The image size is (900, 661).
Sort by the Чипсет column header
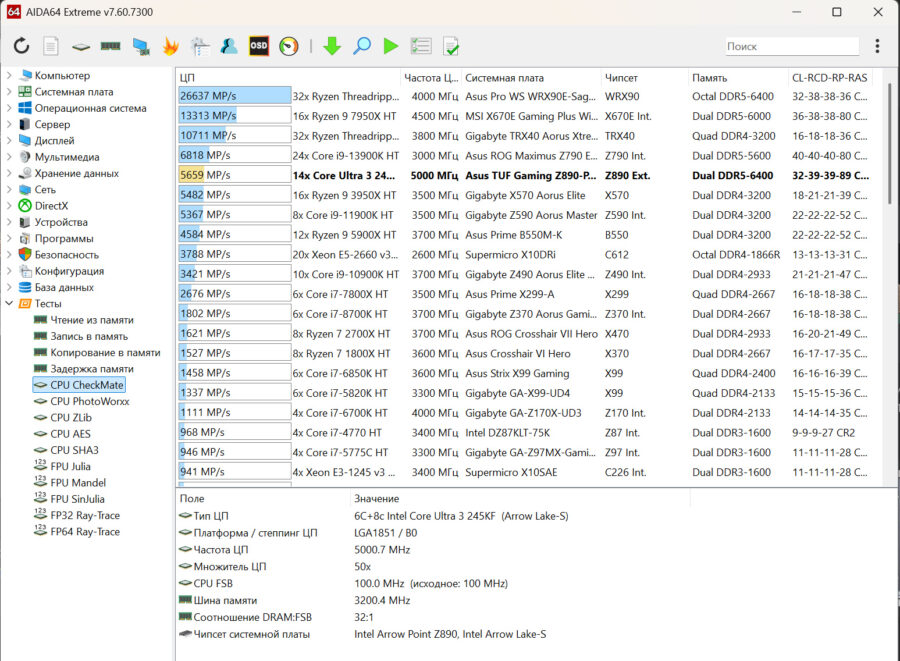click(645, 77)
